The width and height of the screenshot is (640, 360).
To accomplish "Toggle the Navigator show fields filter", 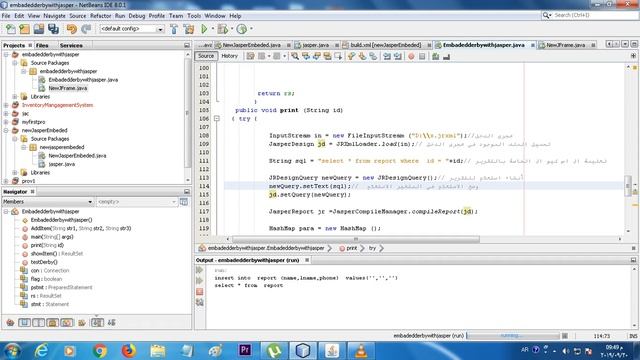I will point(24,323).
